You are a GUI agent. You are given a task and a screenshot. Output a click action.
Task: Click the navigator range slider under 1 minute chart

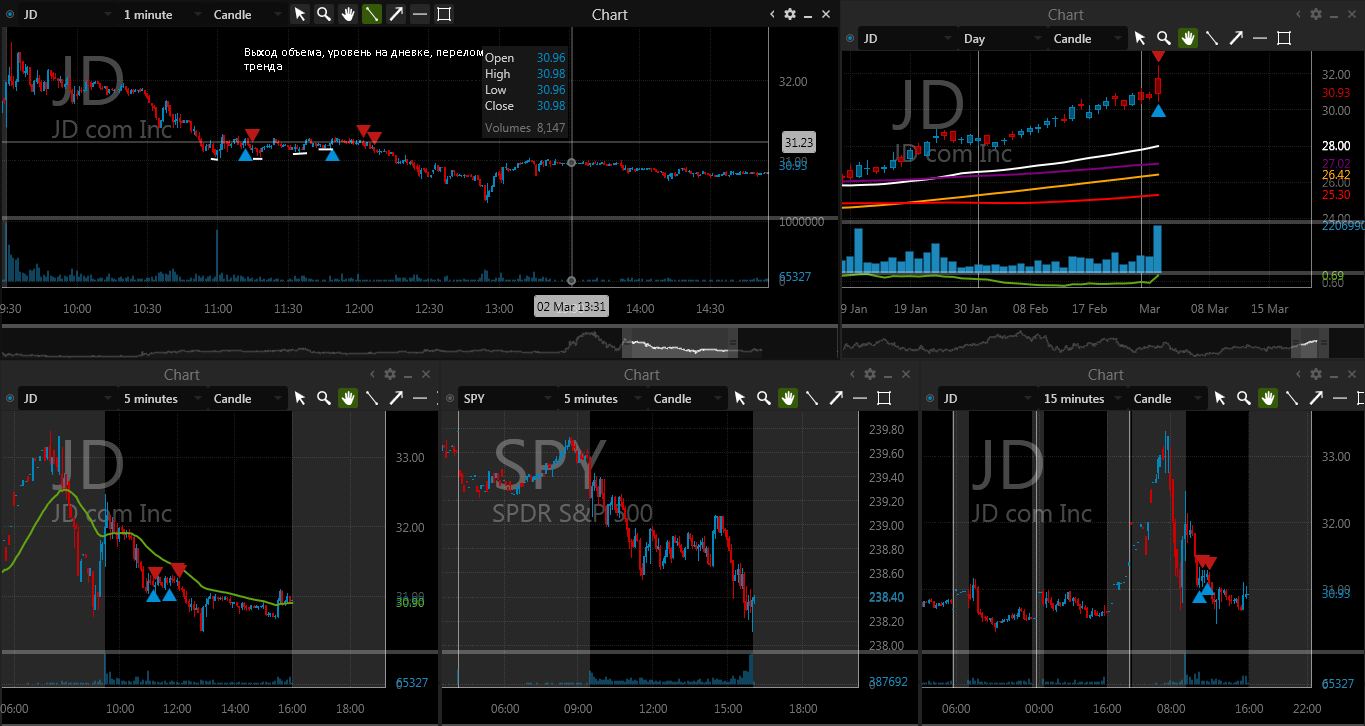(679, 343)
